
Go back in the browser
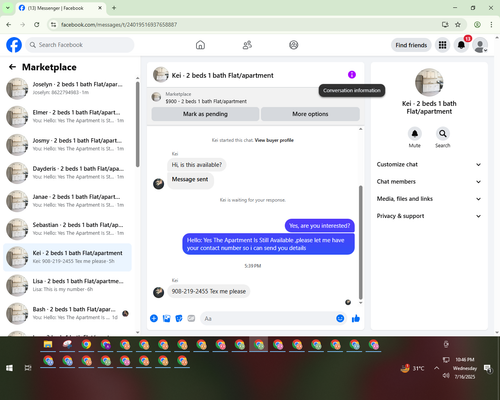pos(9,24)
